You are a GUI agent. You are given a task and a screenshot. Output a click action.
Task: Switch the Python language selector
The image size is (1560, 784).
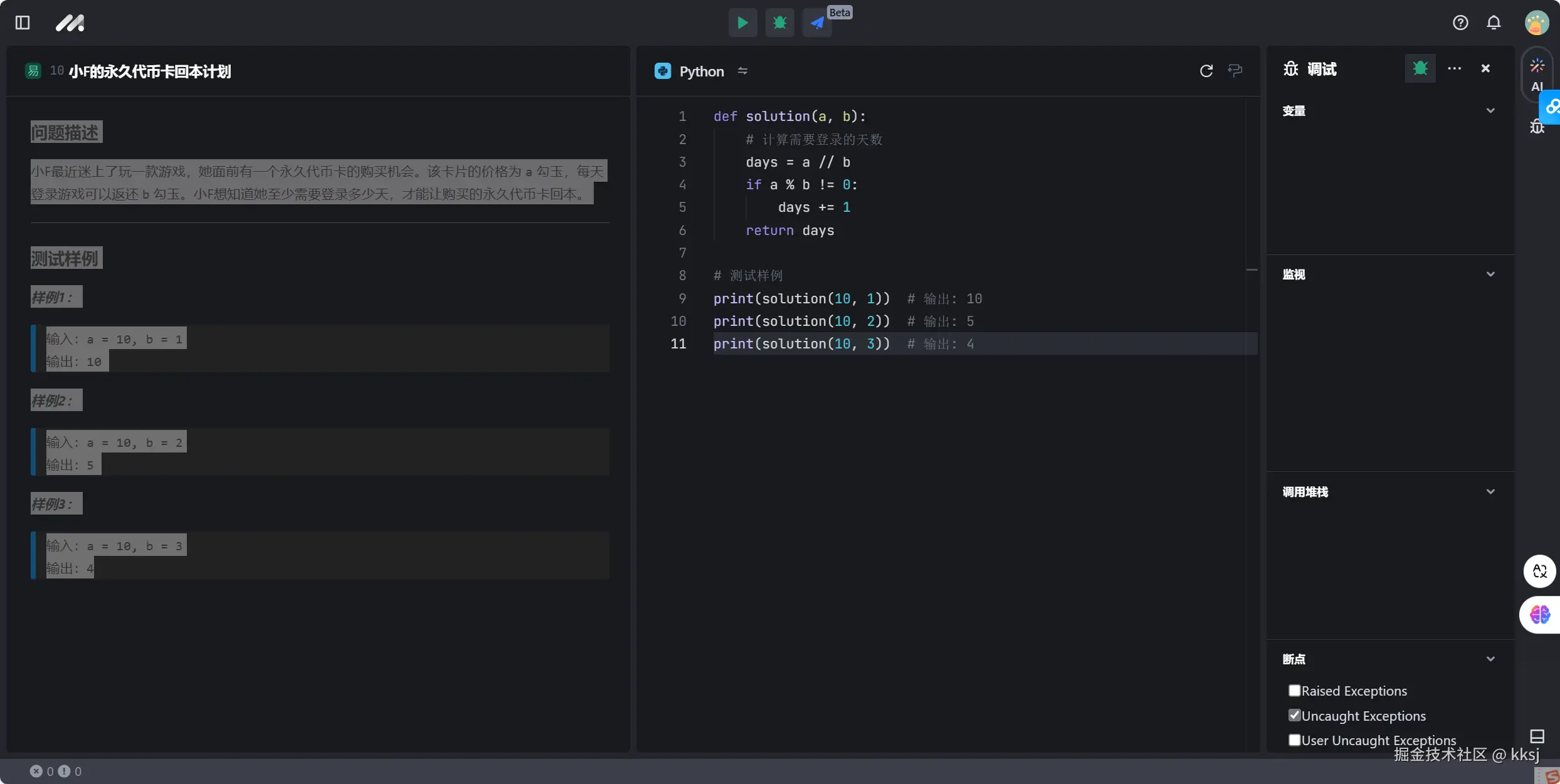(702, 71)
